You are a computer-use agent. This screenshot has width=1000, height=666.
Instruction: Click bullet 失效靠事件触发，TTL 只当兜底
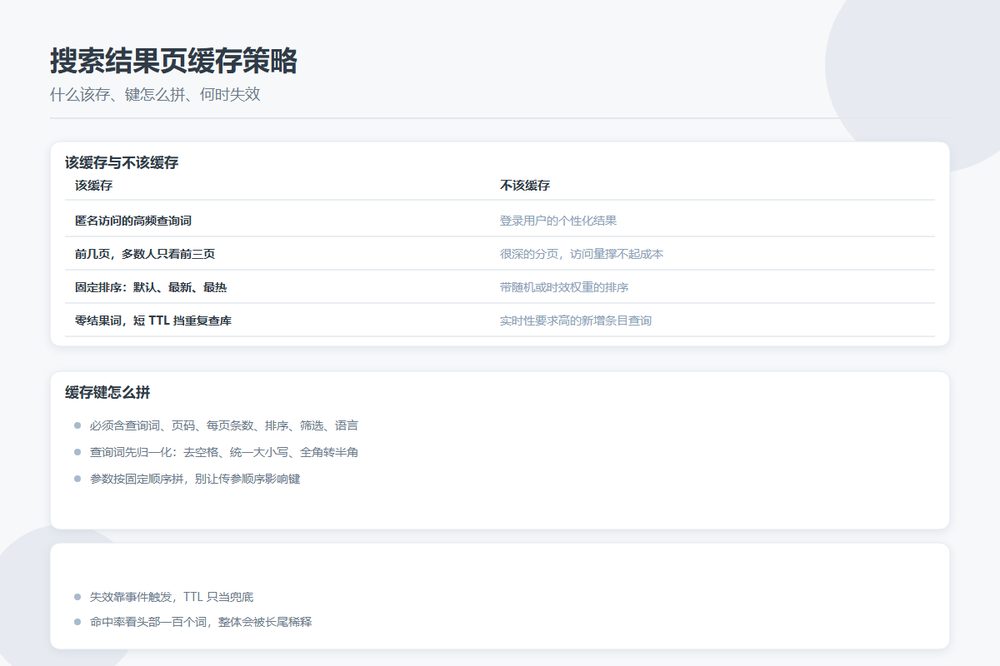[171, 597]
